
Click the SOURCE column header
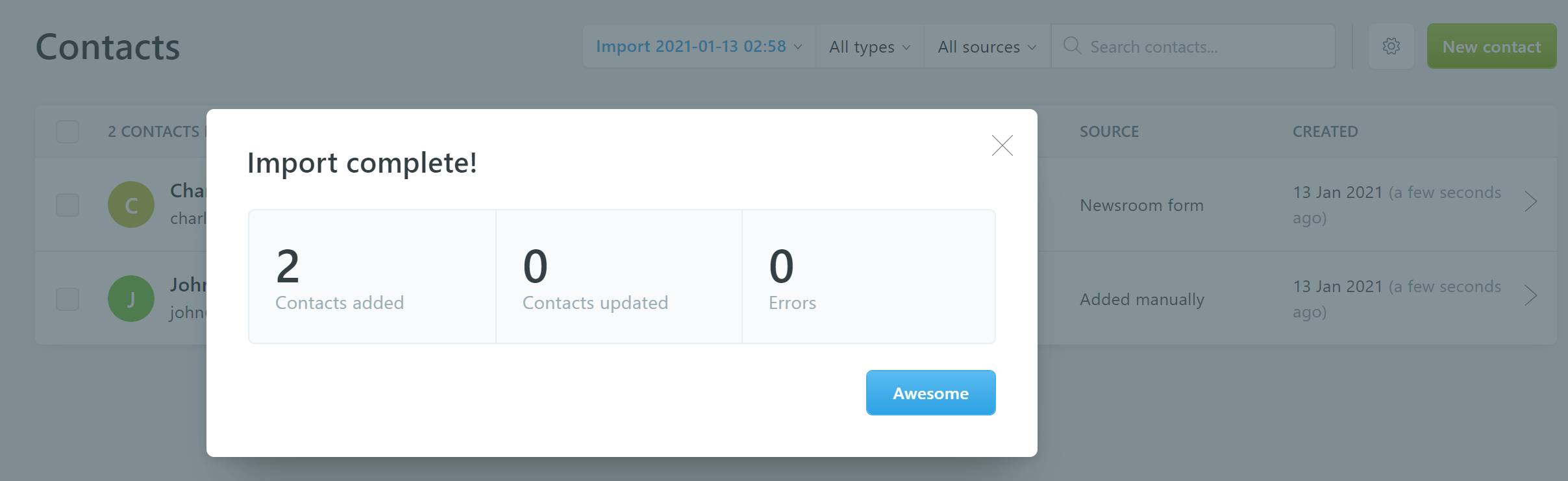[x=1109, y=132]
